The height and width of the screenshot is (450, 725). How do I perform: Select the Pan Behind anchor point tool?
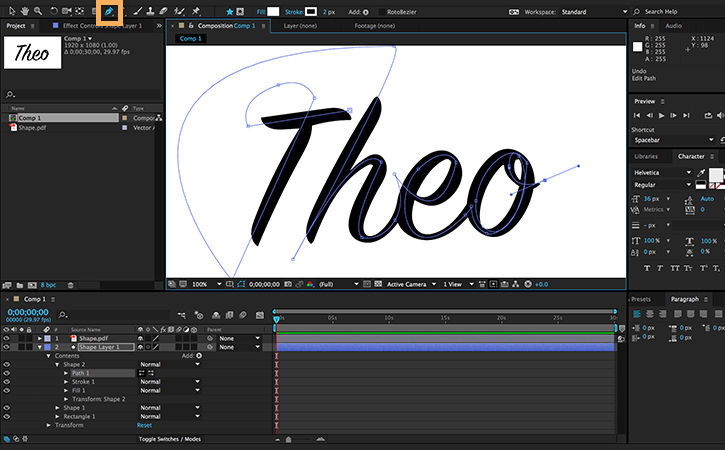click(x=80, y=11)
